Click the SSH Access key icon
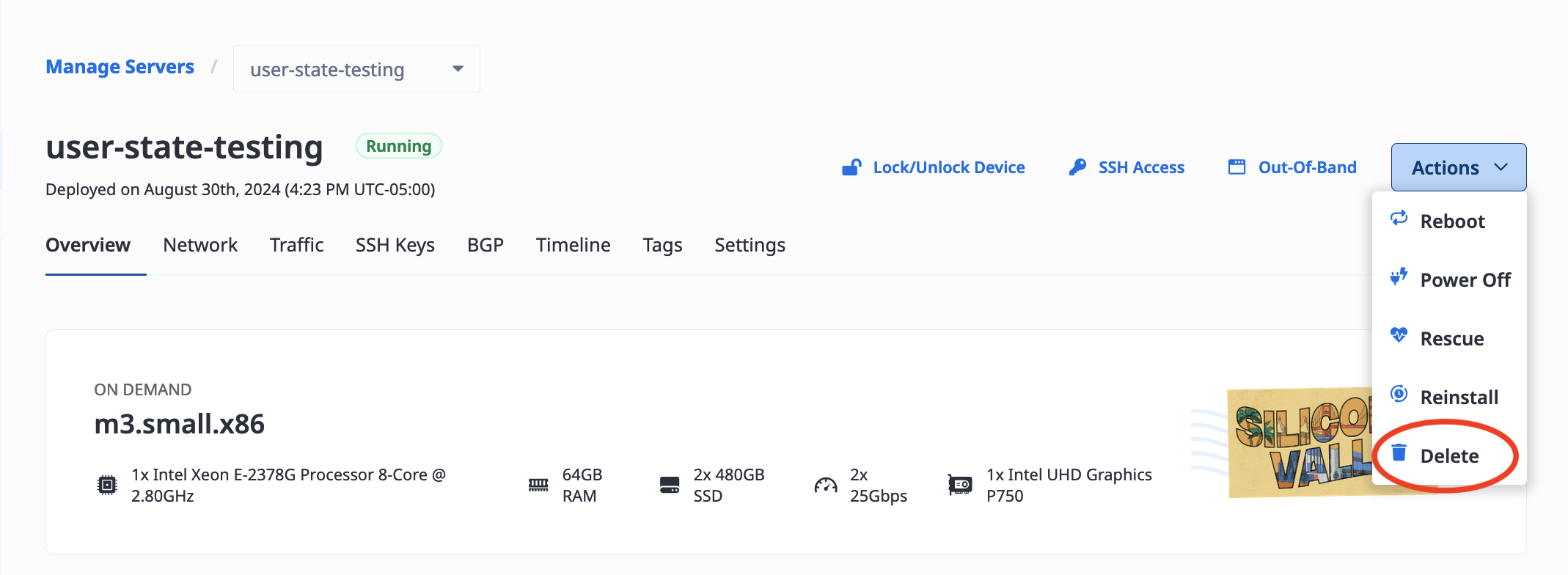The width and height of the screenshot is (1568, 575). click(x=1077, y=167)
